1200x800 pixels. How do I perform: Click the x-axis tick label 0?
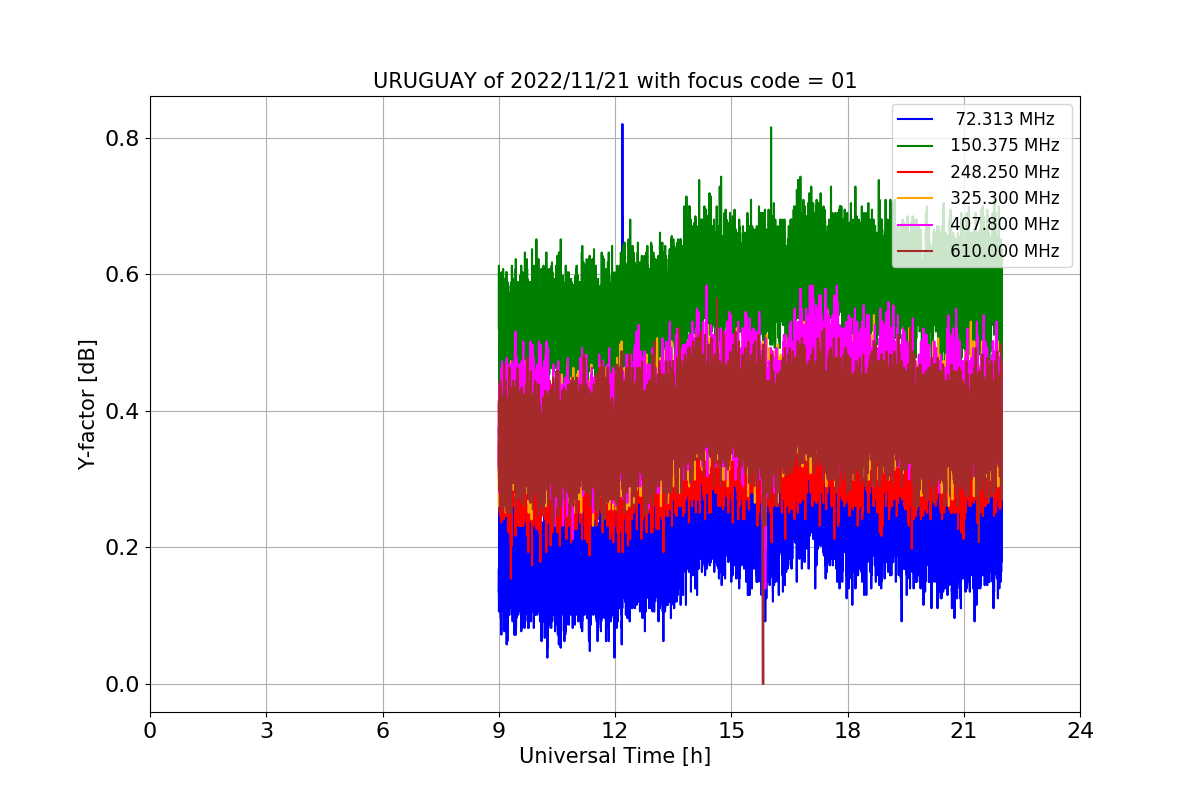[x=150, y=731]
